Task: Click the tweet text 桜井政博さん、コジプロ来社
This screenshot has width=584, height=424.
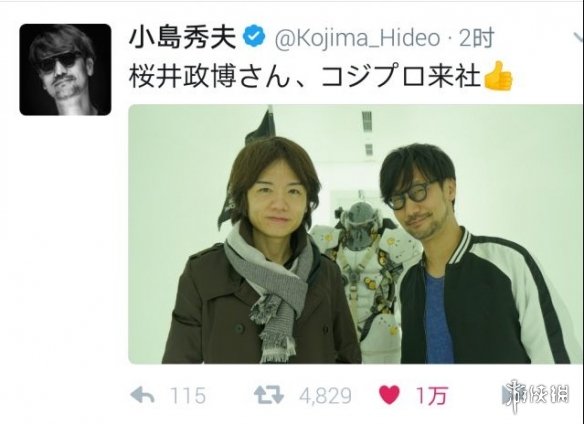Action: (304, 77)
